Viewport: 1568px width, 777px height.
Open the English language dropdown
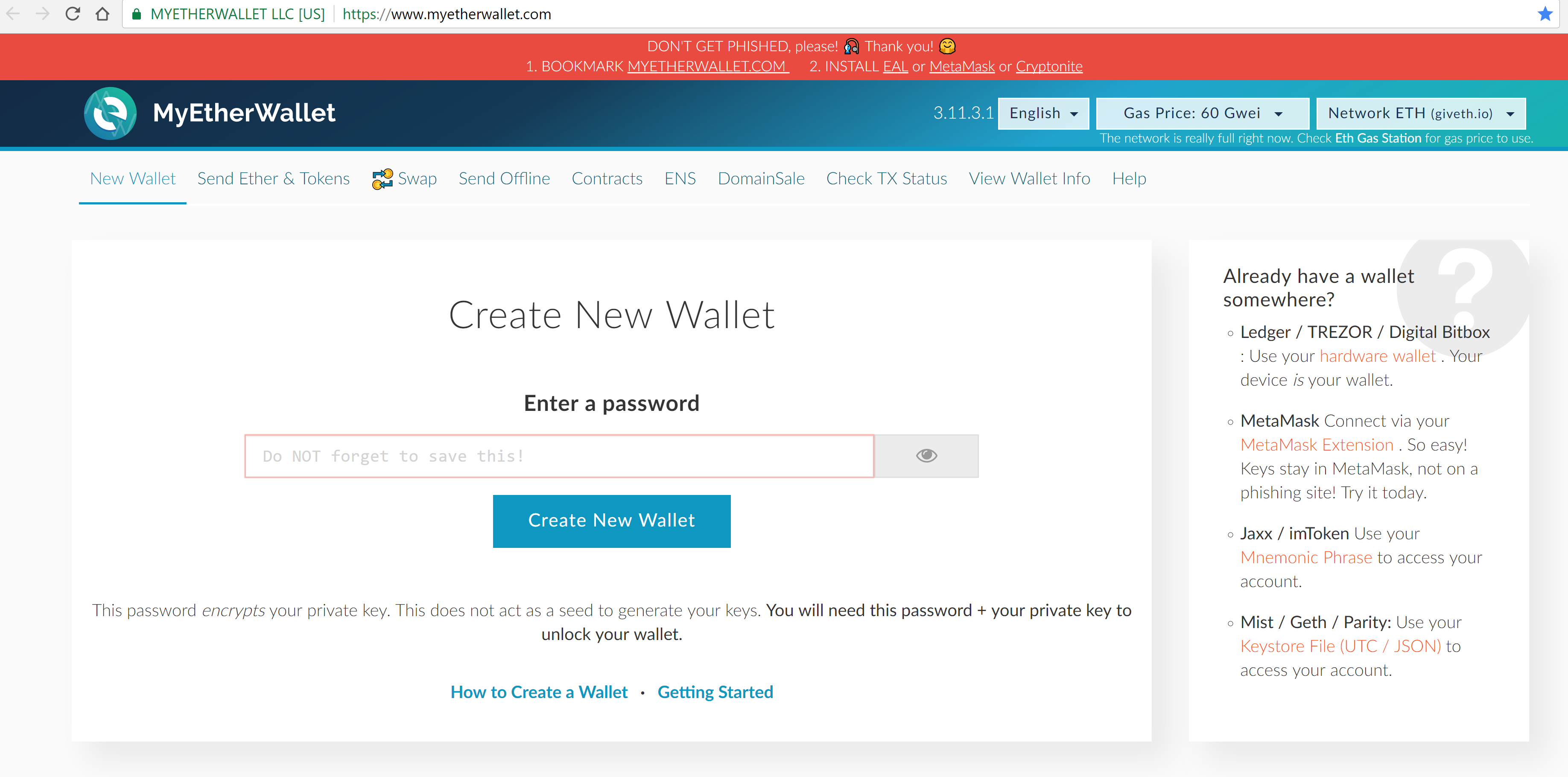pos(1043,113)
